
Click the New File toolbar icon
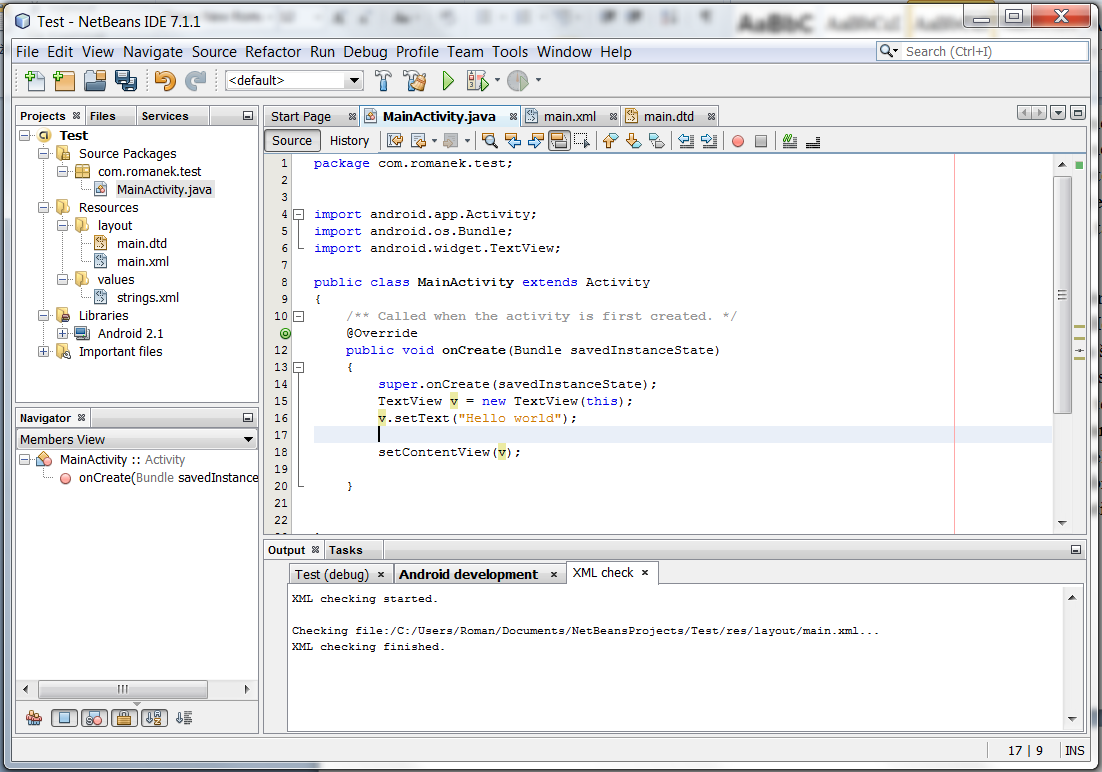click(34, 81)
